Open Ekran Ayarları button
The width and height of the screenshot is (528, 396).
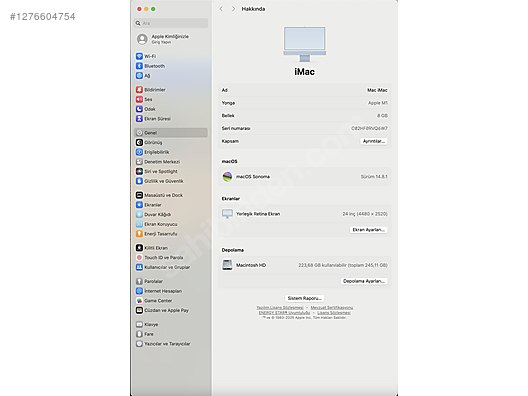click(368, 230)
